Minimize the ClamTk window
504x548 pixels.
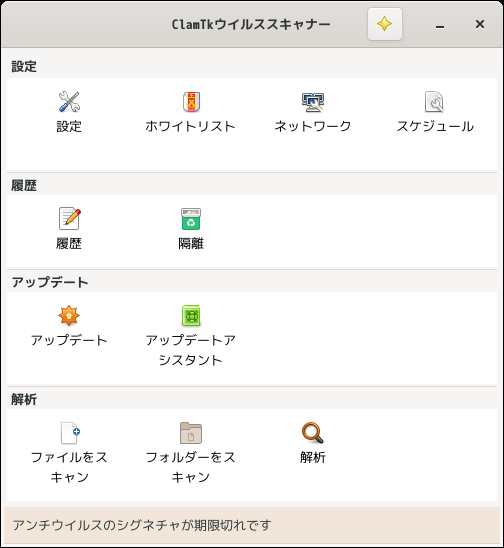pos(440,24)
